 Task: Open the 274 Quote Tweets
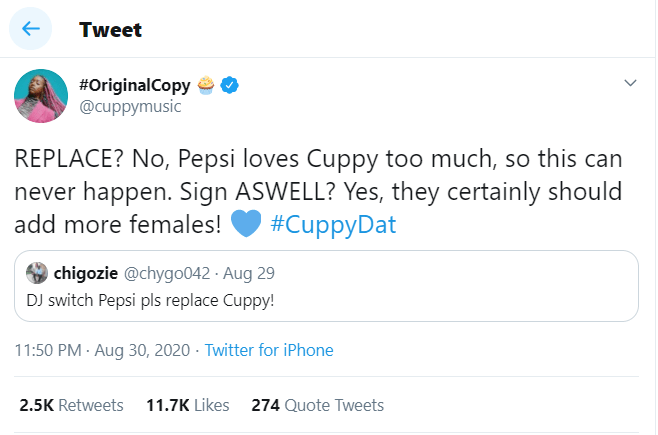(x=317, y=405)
